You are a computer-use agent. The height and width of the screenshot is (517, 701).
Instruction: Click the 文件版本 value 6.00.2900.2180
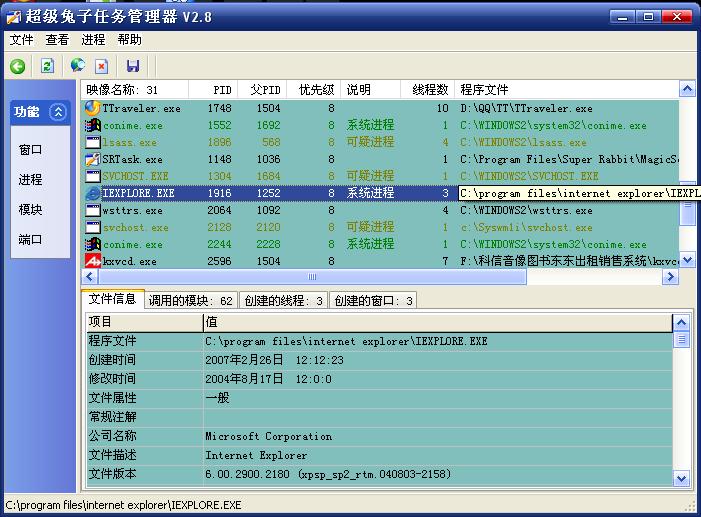click(247, 474)
